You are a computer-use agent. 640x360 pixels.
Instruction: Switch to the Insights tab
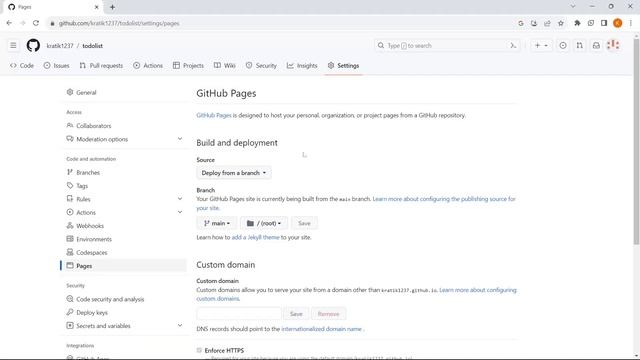click(x=302, y=65)
